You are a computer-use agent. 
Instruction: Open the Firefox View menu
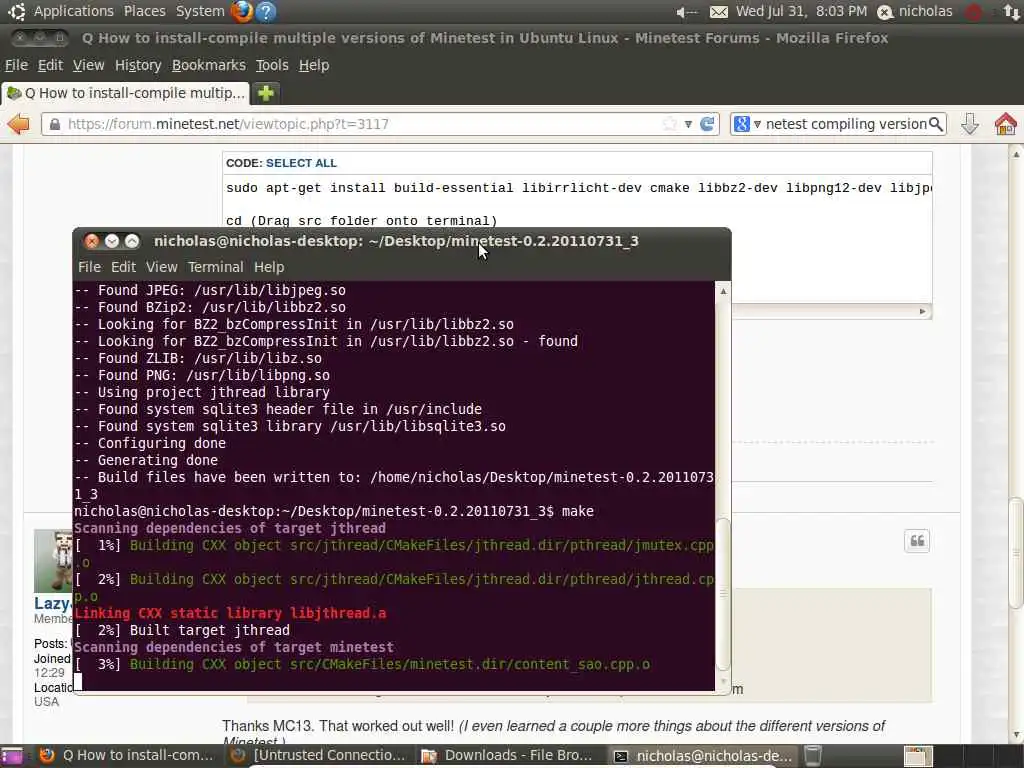[x=88, y=65]
